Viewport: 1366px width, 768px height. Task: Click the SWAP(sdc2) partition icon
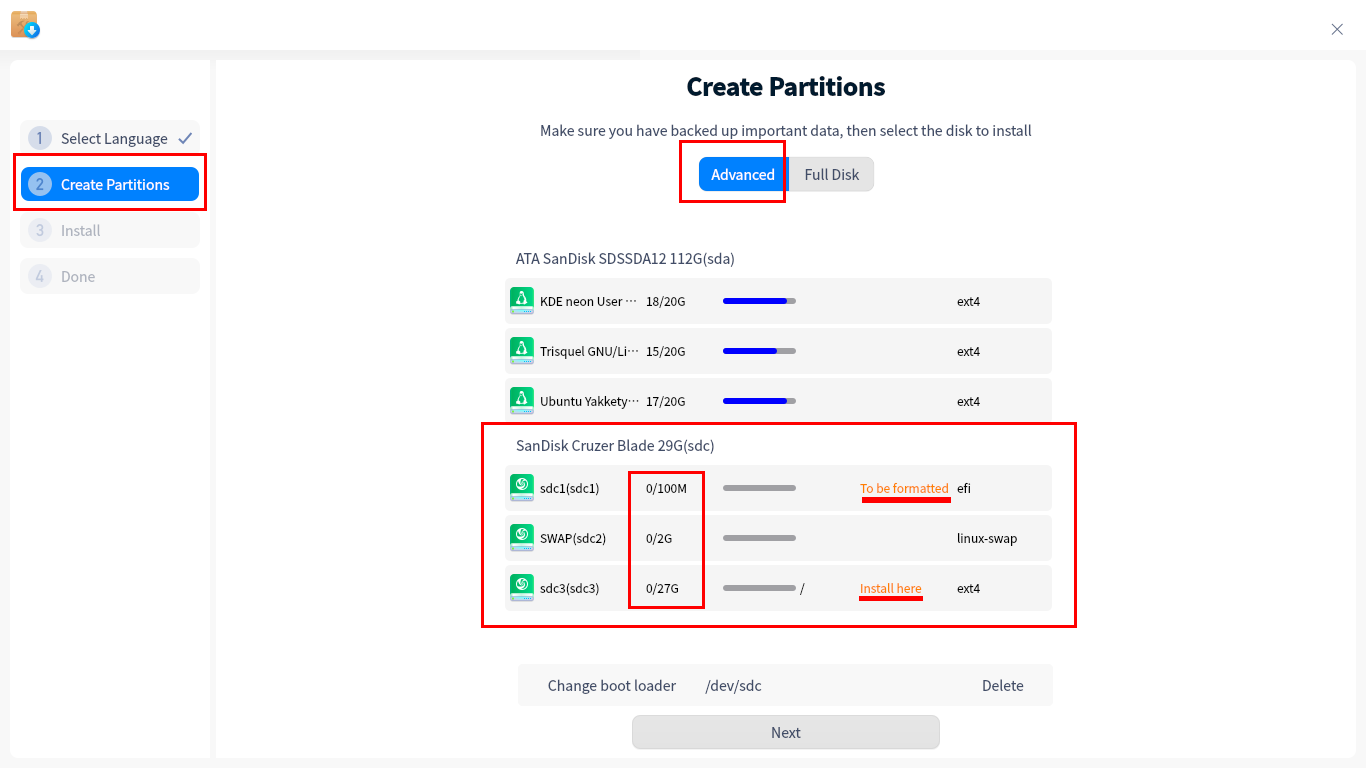521,537
